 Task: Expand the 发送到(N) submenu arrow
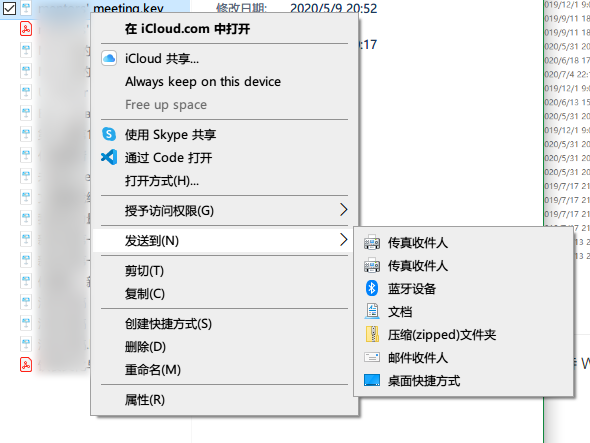point(343,239)
